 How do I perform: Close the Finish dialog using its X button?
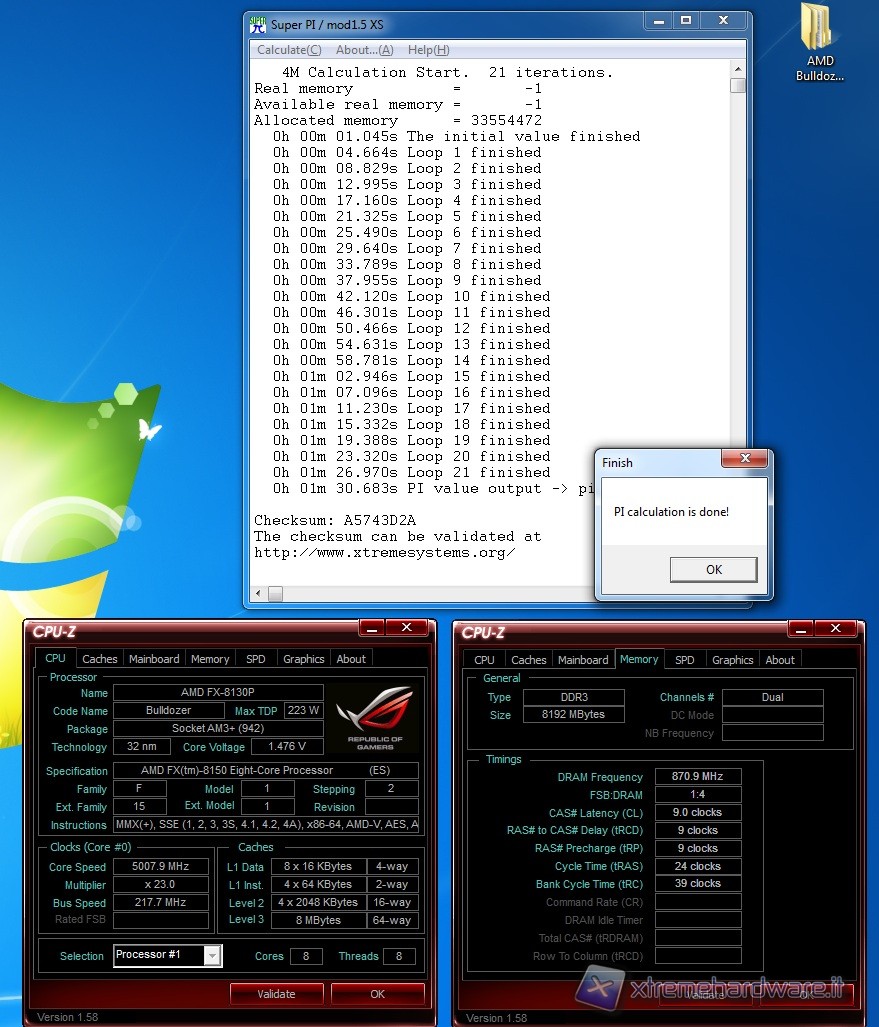744,460
